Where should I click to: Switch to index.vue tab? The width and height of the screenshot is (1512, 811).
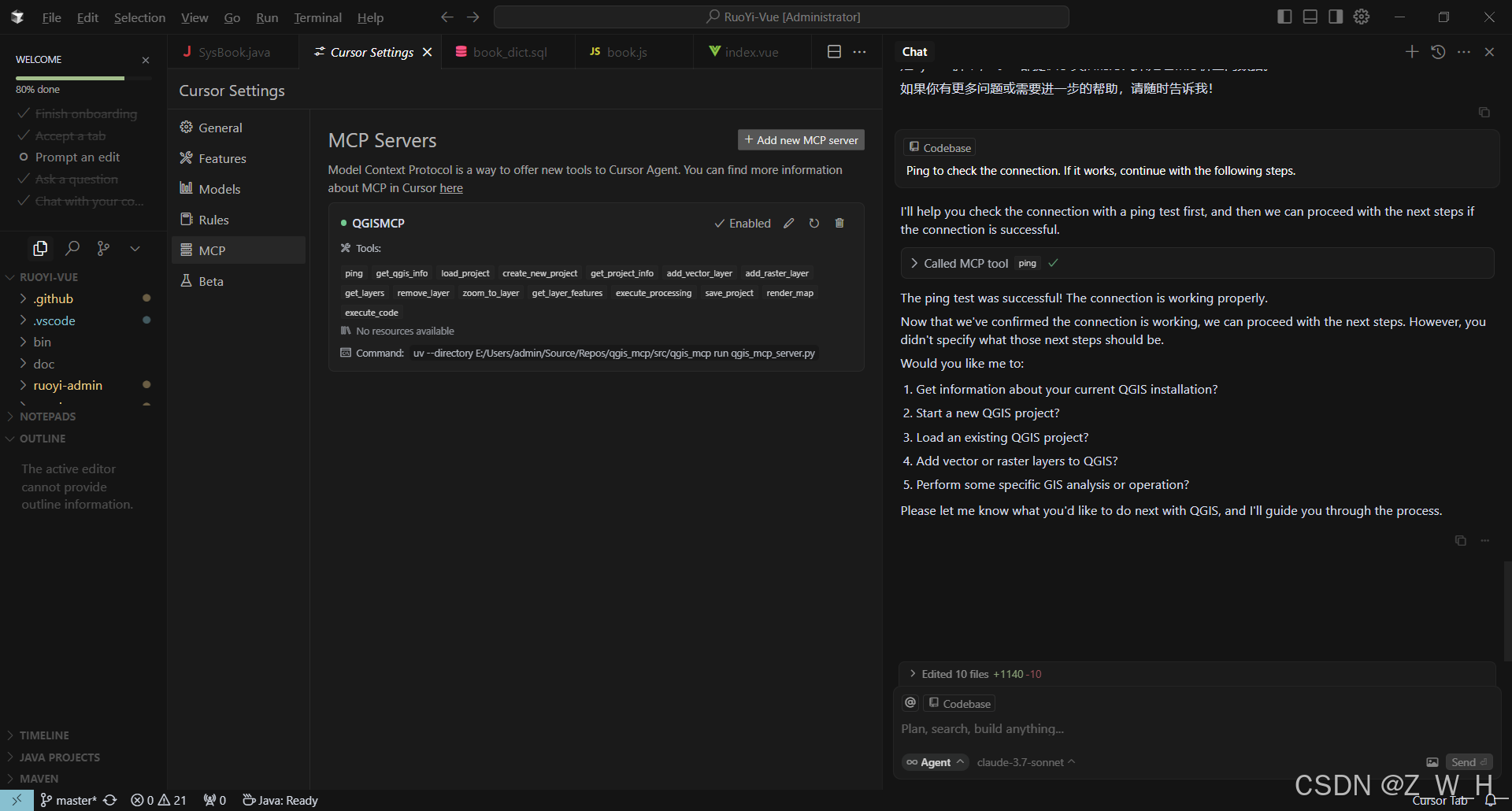tap(752, 52)
